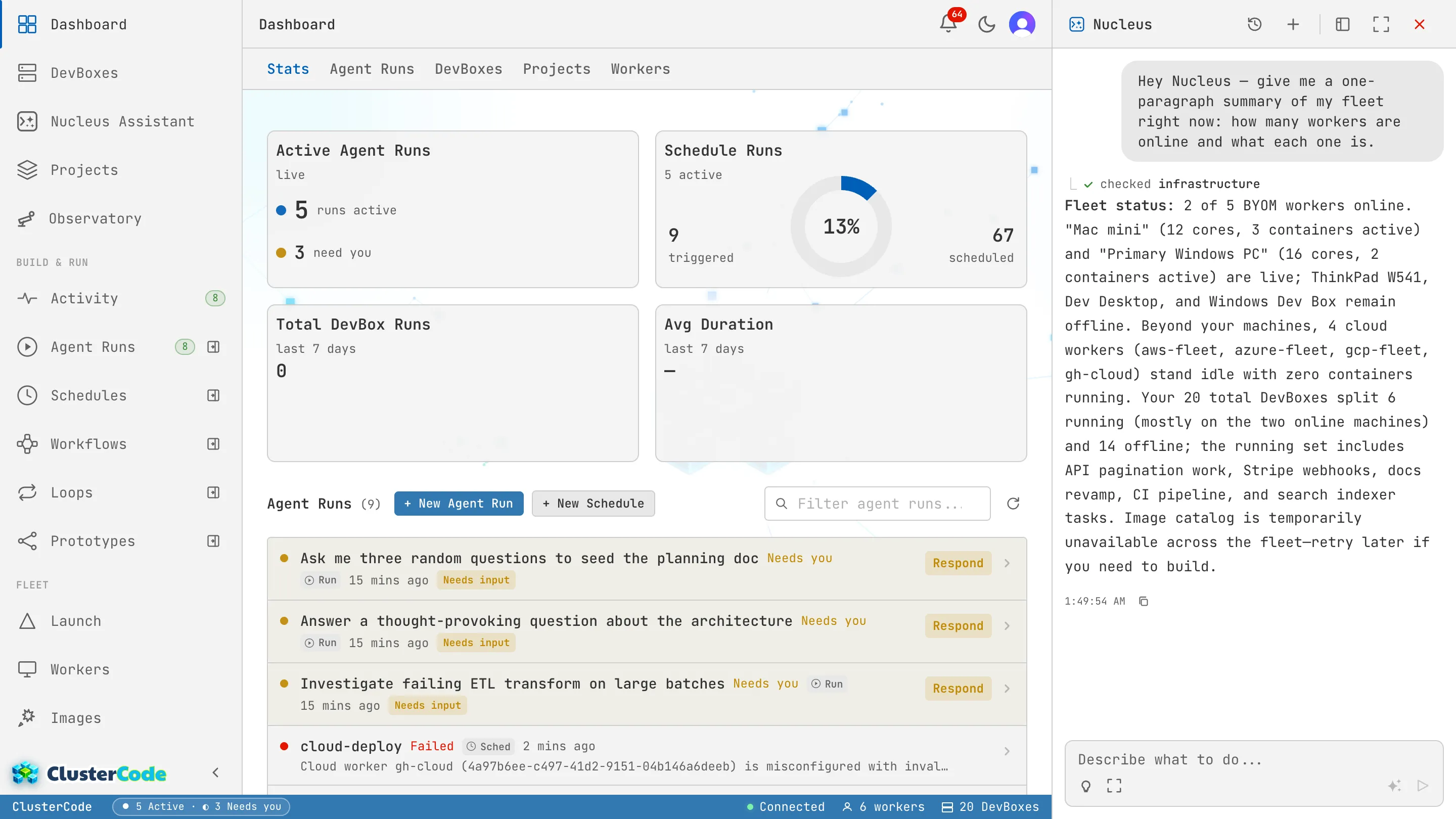Image resolution: width=1456 pixels, height=819 pixels.
Task: Open the notifications bell
Action: click(x=948, y=24)
